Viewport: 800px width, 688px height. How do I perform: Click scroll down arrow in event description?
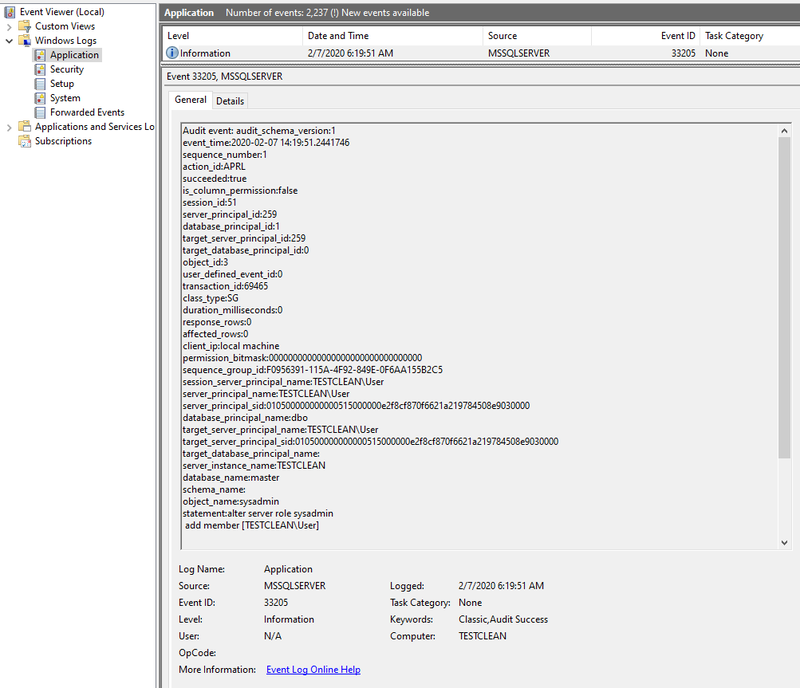784,543
